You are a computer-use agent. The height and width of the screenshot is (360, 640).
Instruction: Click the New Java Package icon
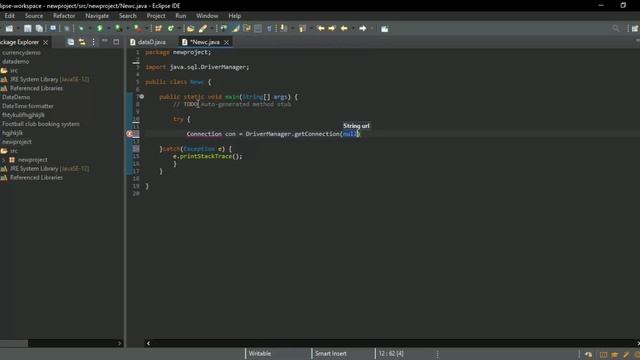click(x=158, y=28)
